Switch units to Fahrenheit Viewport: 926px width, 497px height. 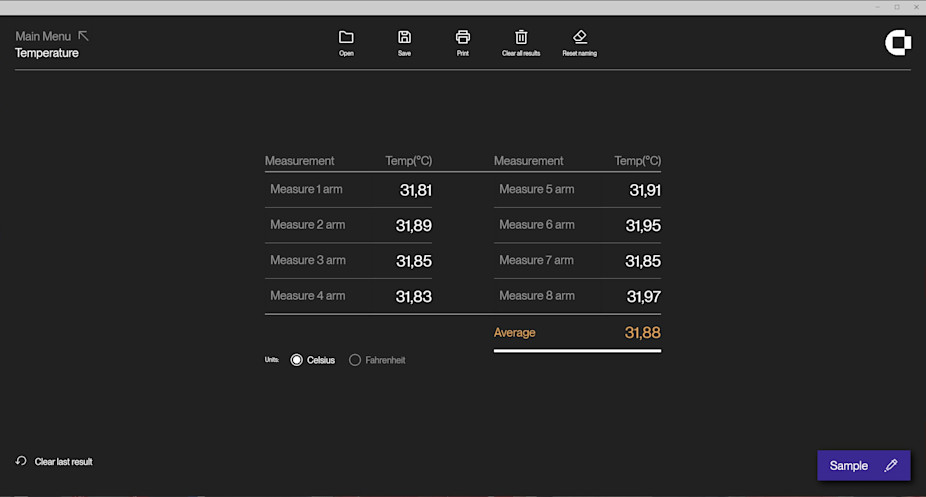coord(355,360)
